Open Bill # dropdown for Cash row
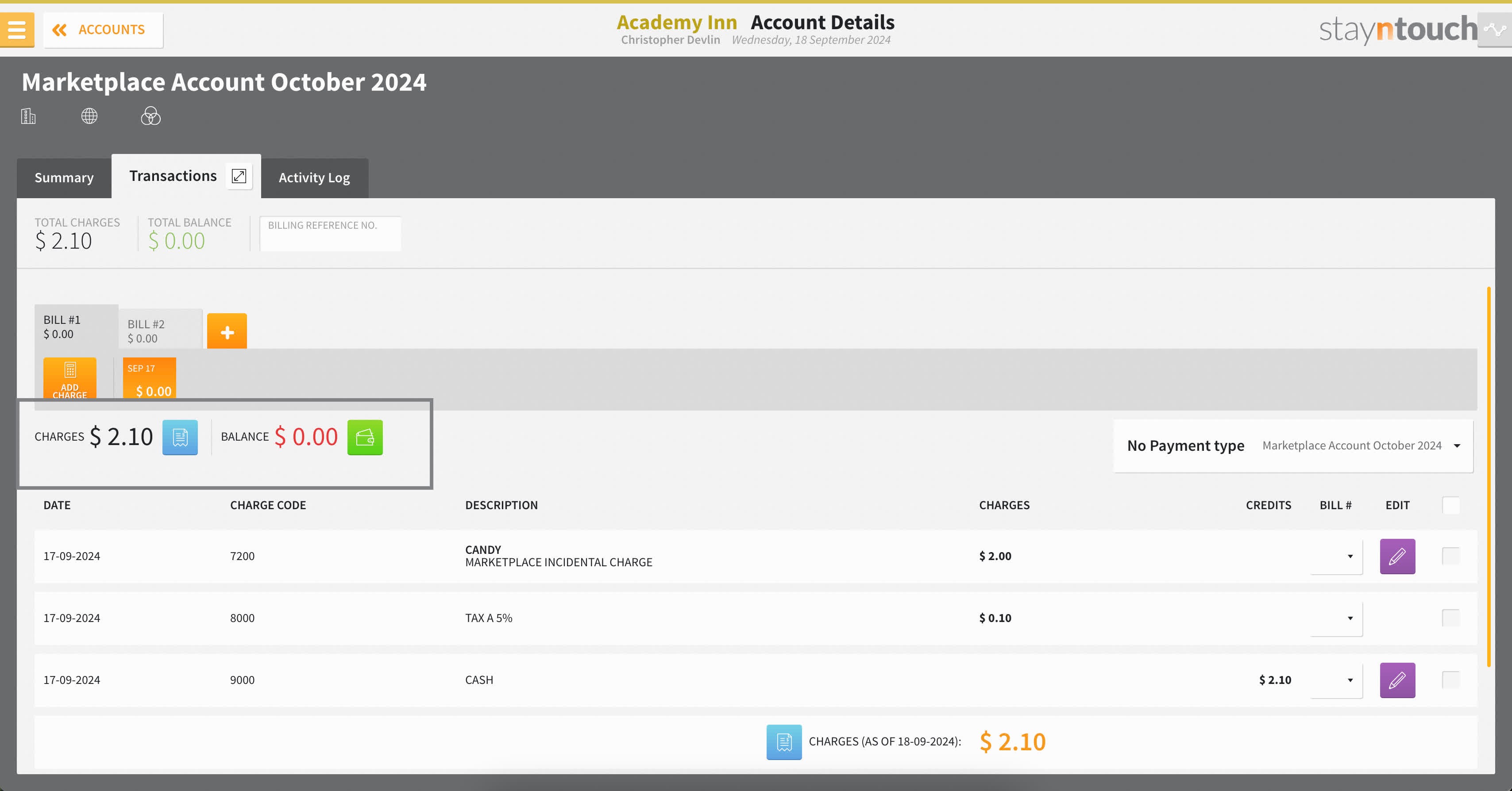1512x791 pixels. tap(1337, 681)
